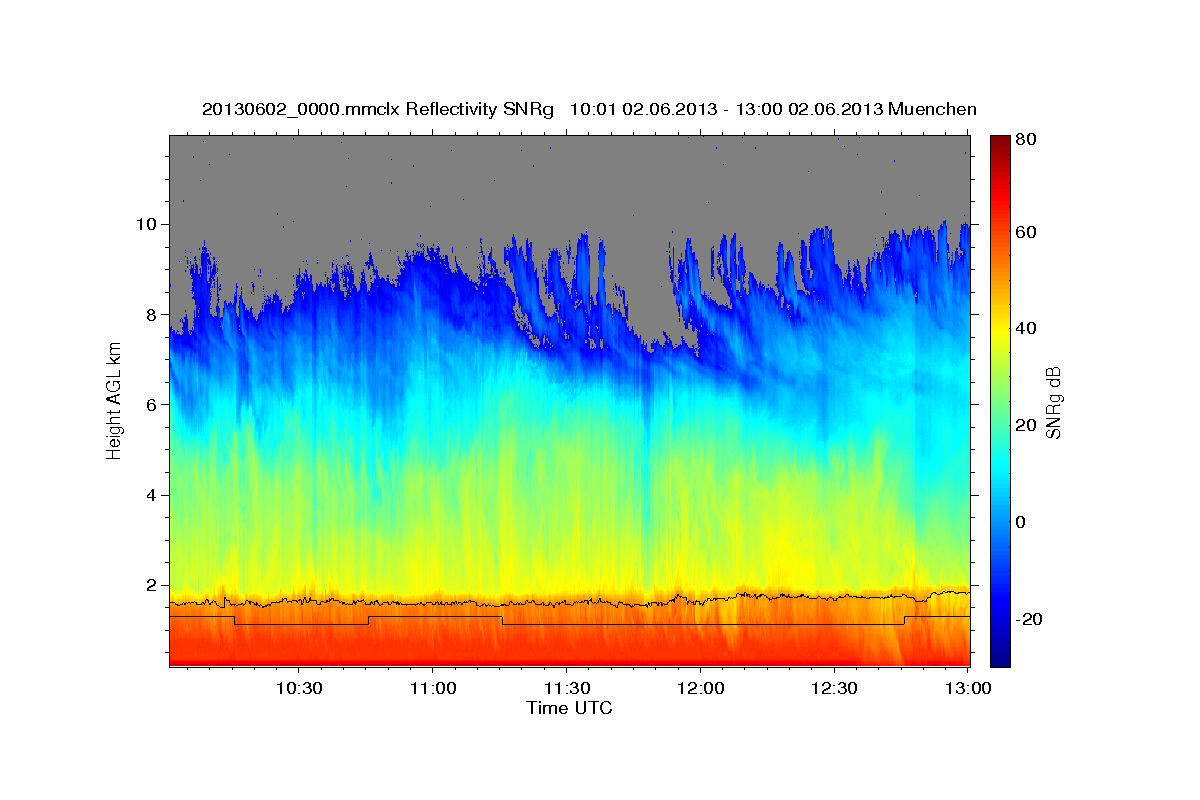Click the 'Height AGL km' axis label
Viewport: 1200px width, 800px height.
coord(114,400)
